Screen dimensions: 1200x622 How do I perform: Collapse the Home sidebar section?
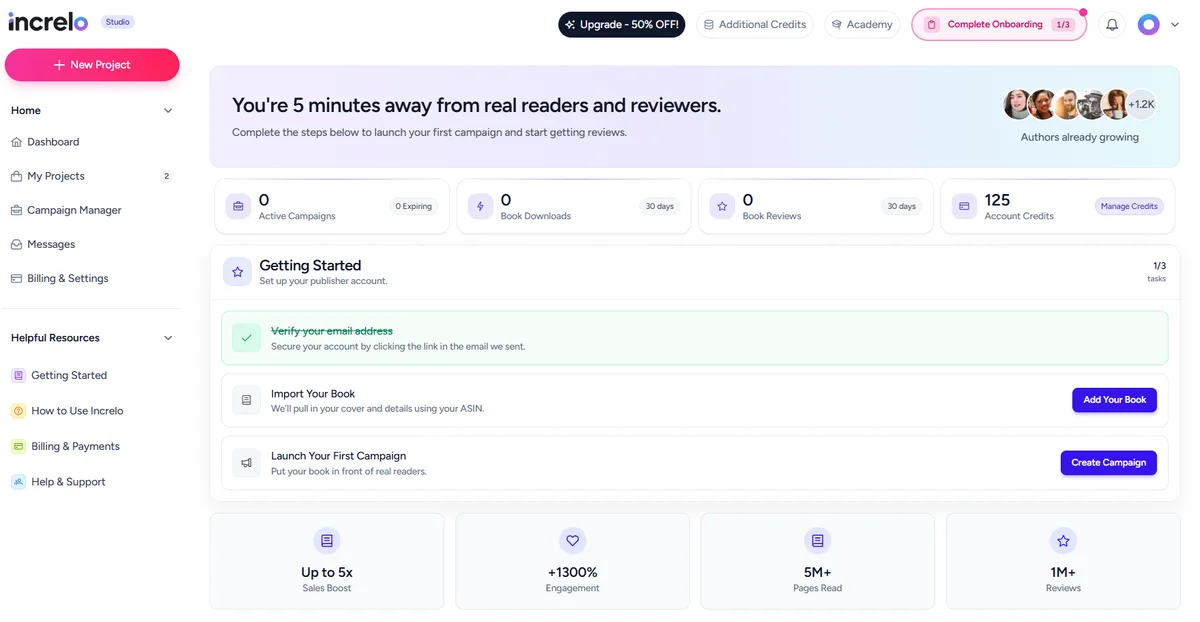(168, 110)
